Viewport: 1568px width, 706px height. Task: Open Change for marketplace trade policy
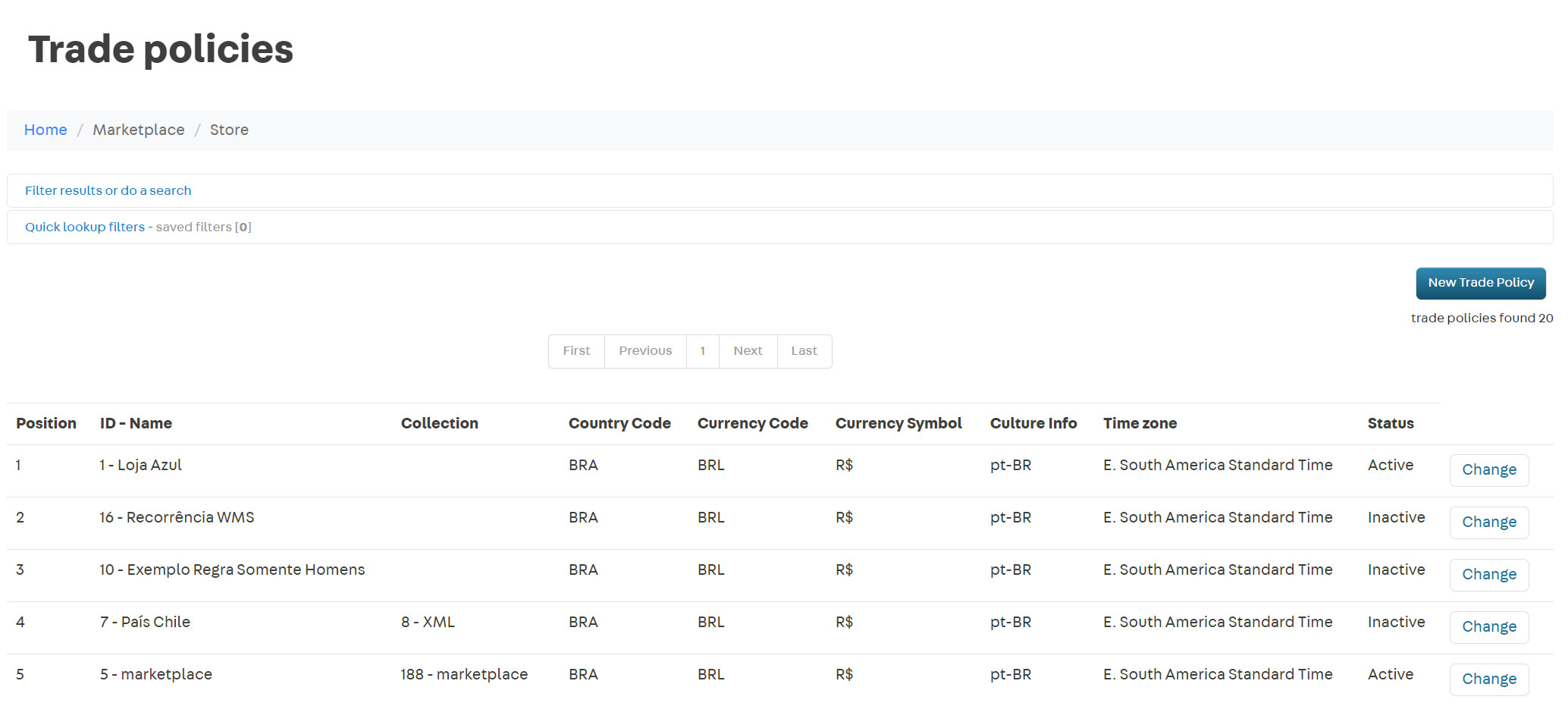[1488, 679]
